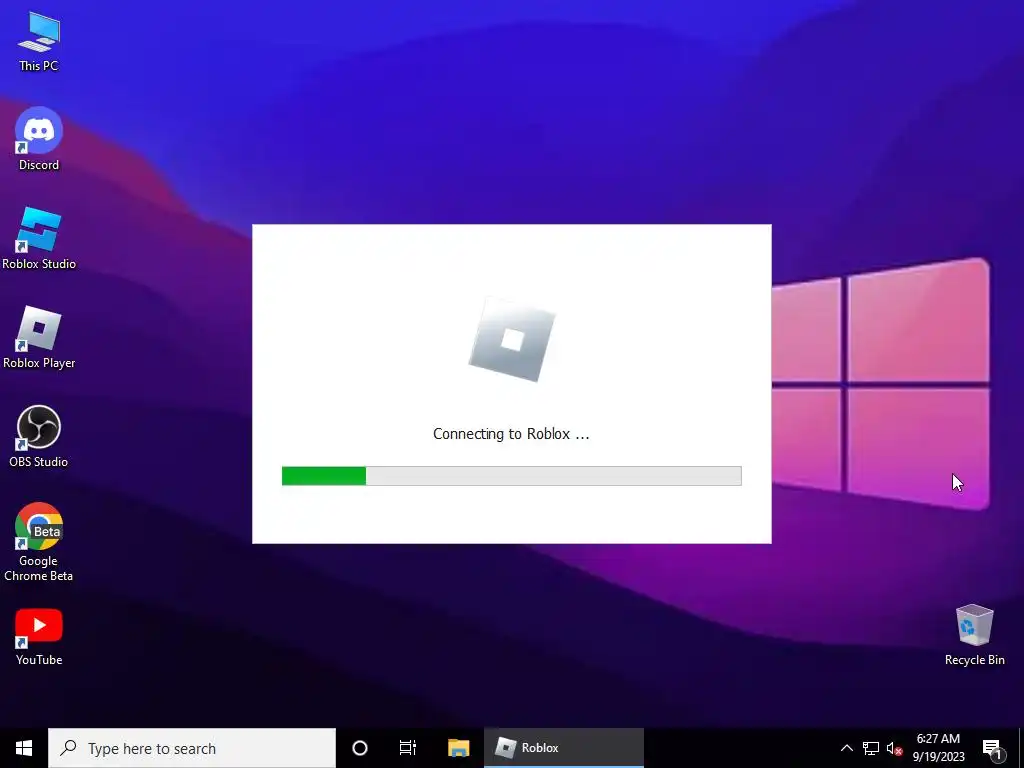Click the taskbar search box
Image resolution: width=1024 pixels, height=768 pixels.
coord(192,748)
